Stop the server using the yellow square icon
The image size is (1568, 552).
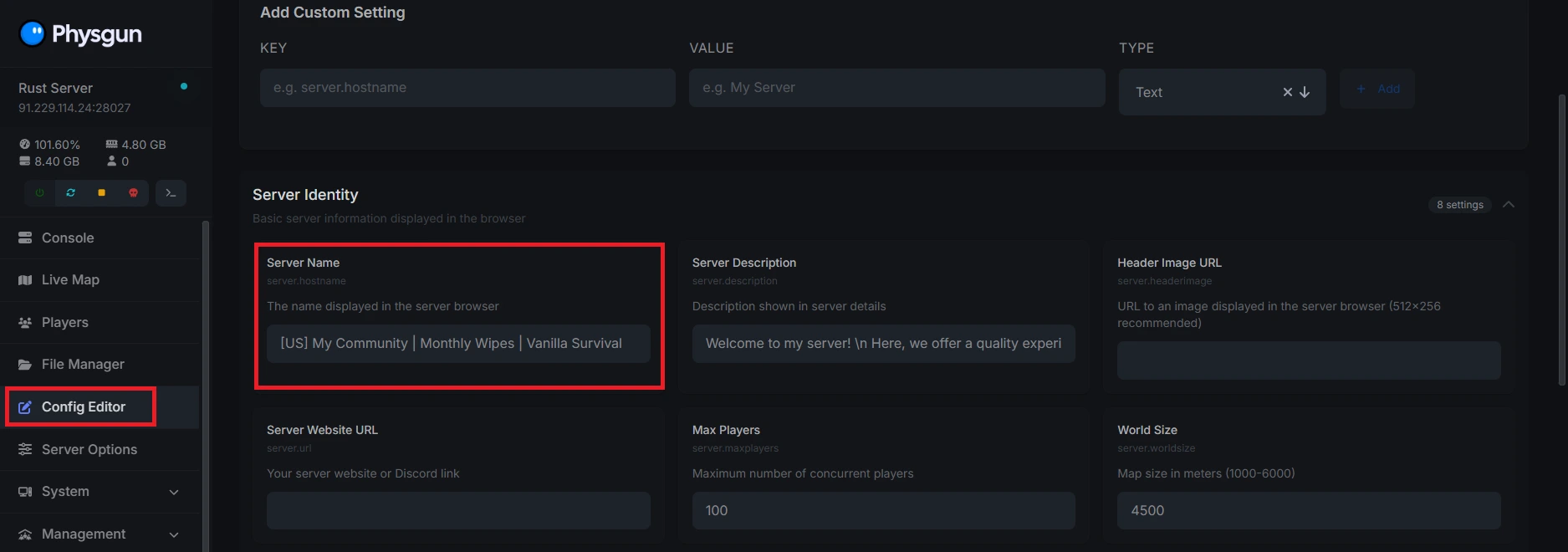tap(101, 193)
